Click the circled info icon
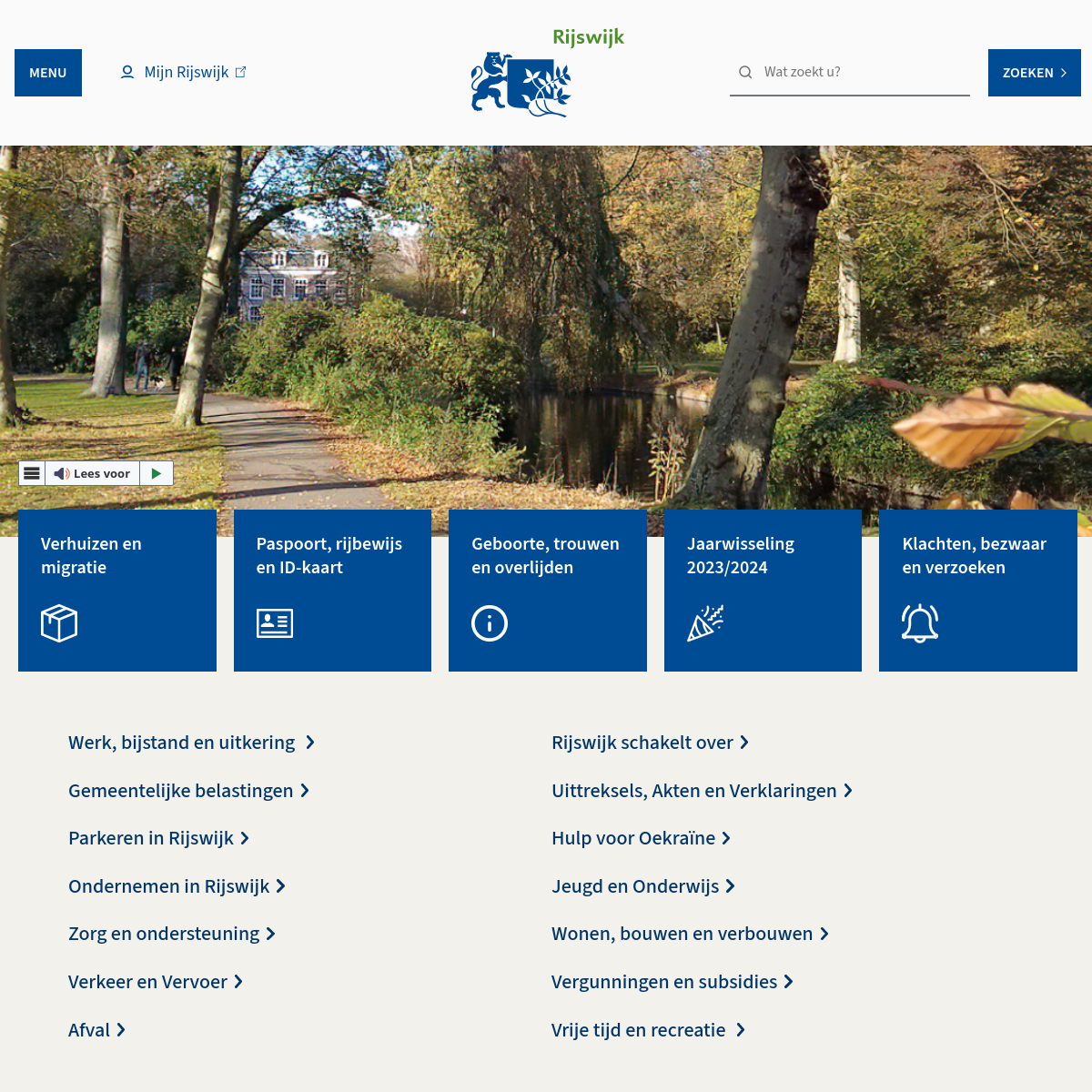The image size is (1092, 1092). pyautogui.click(x=490, y=623)
